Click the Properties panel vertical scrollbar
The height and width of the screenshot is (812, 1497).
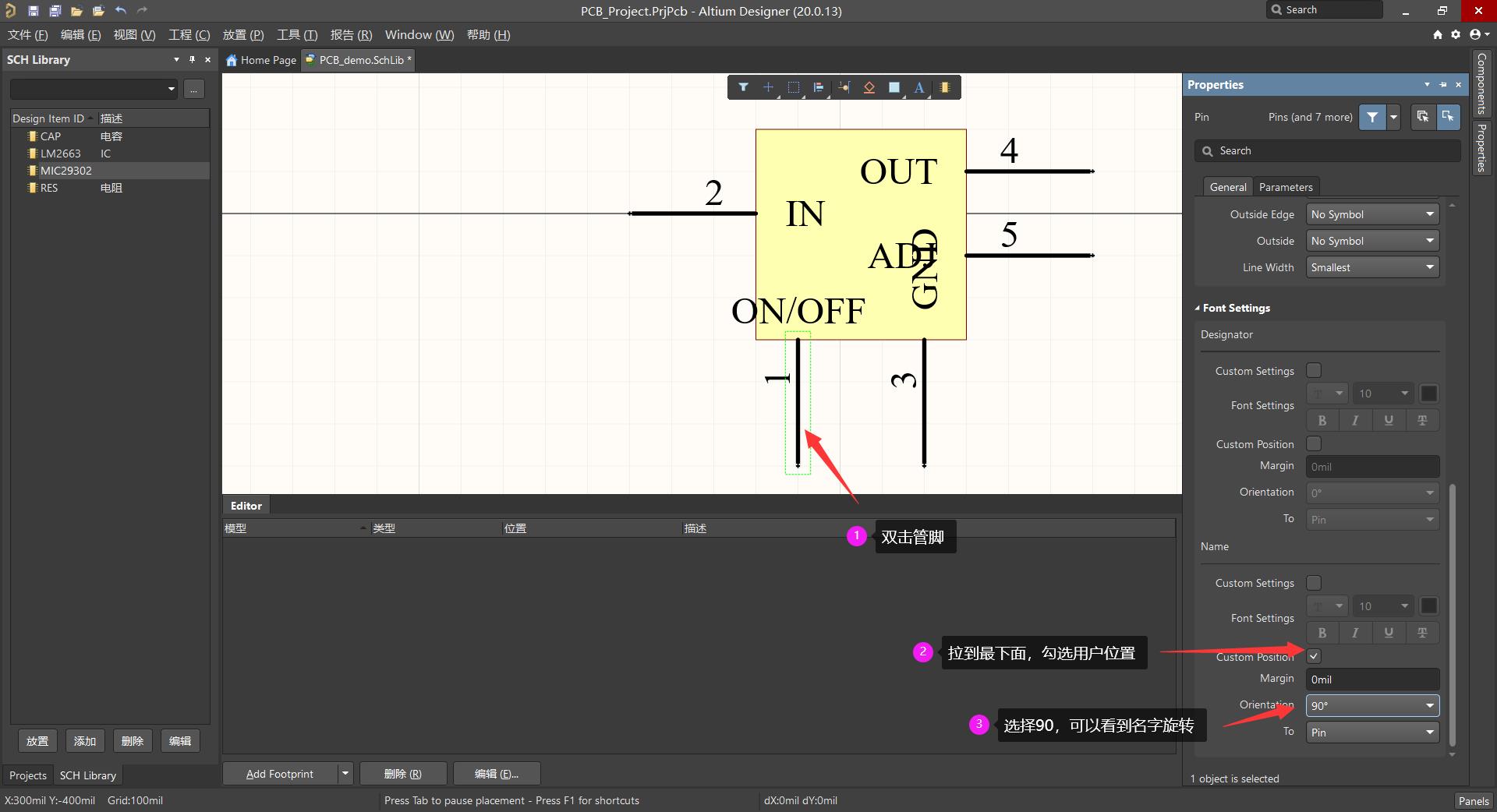coord(1452,614)
